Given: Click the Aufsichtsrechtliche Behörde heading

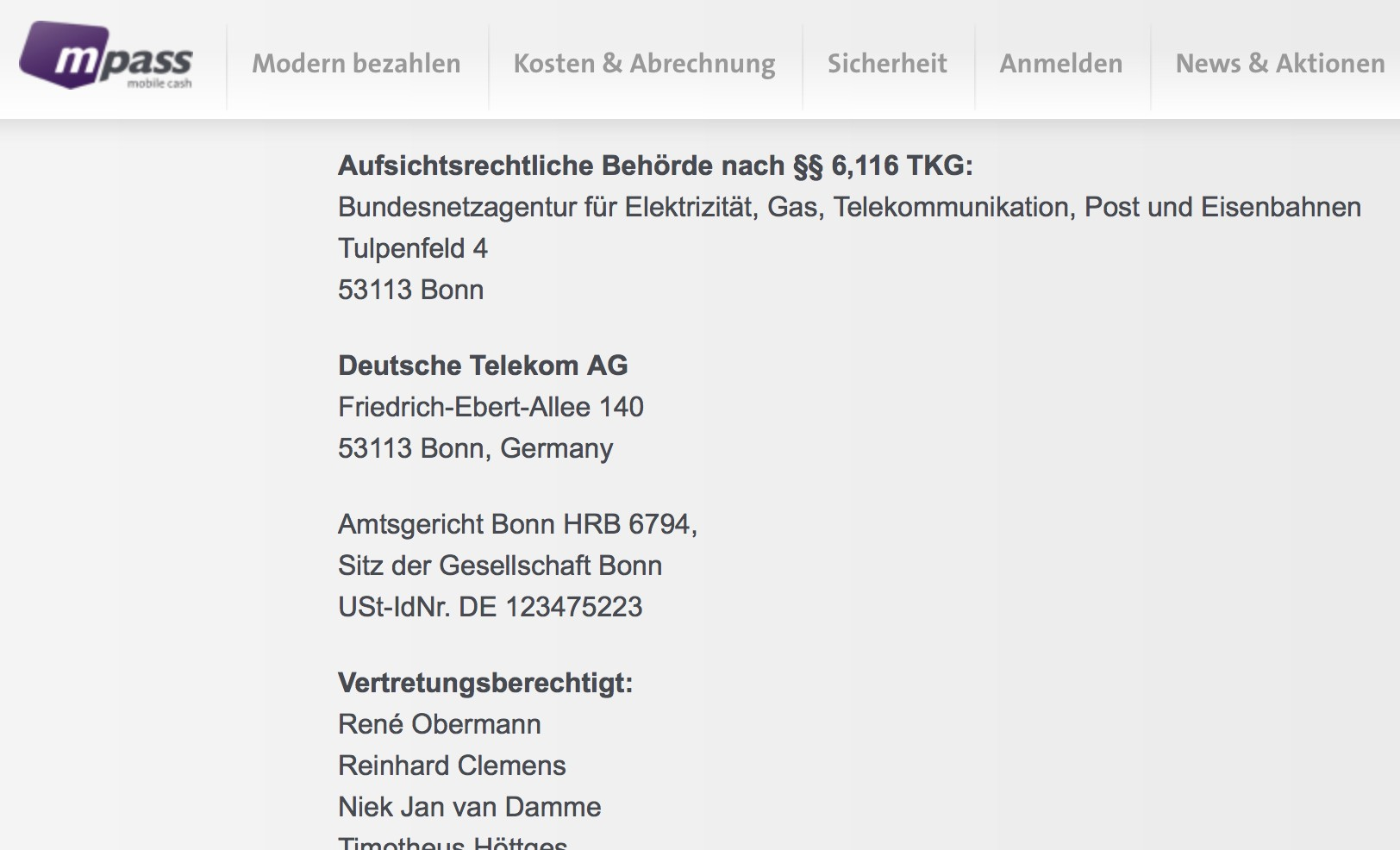Looking at the screenshot, I should (654, 166).
